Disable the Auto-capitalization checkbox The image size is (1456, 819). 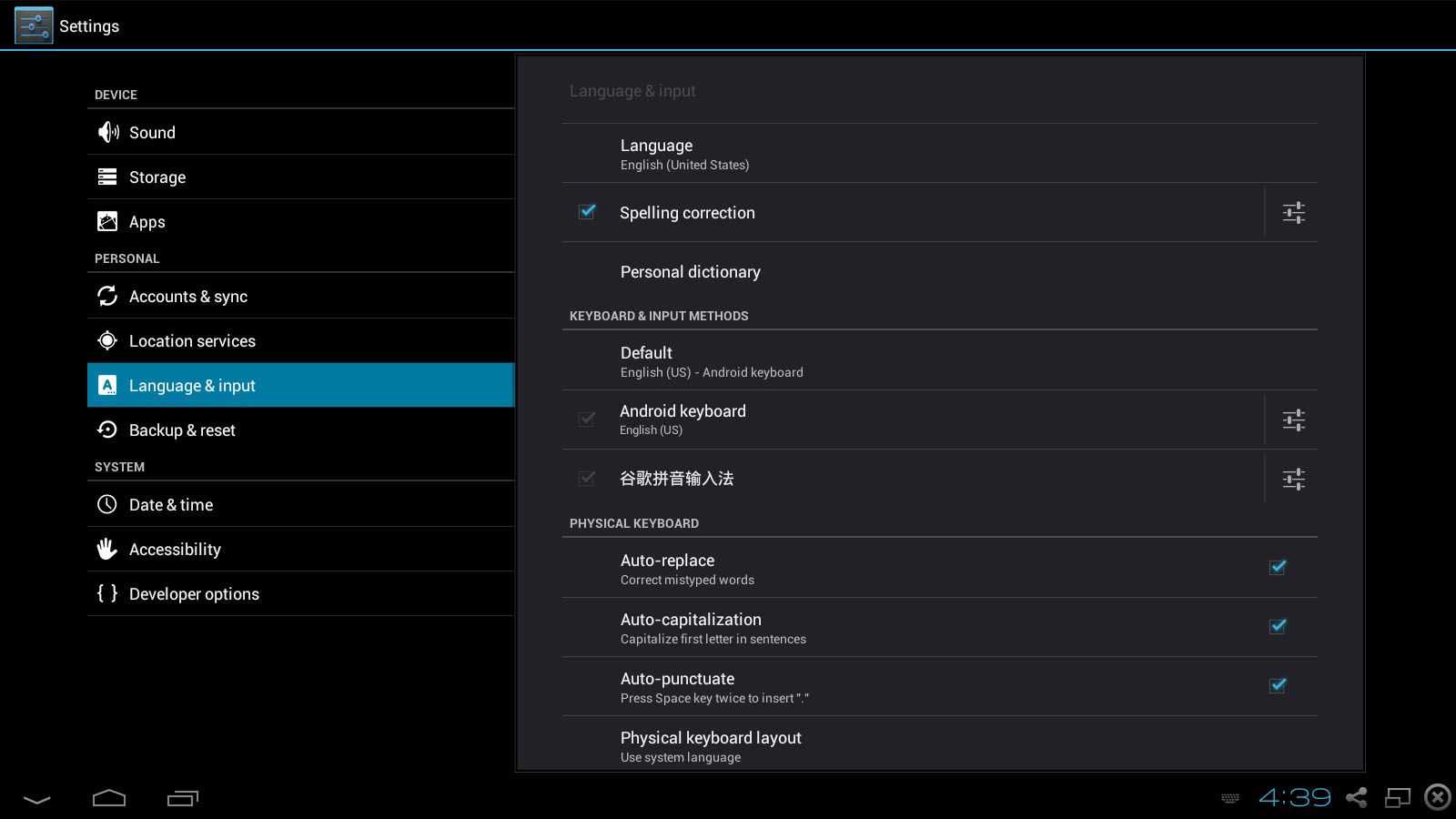[1278, 626]
